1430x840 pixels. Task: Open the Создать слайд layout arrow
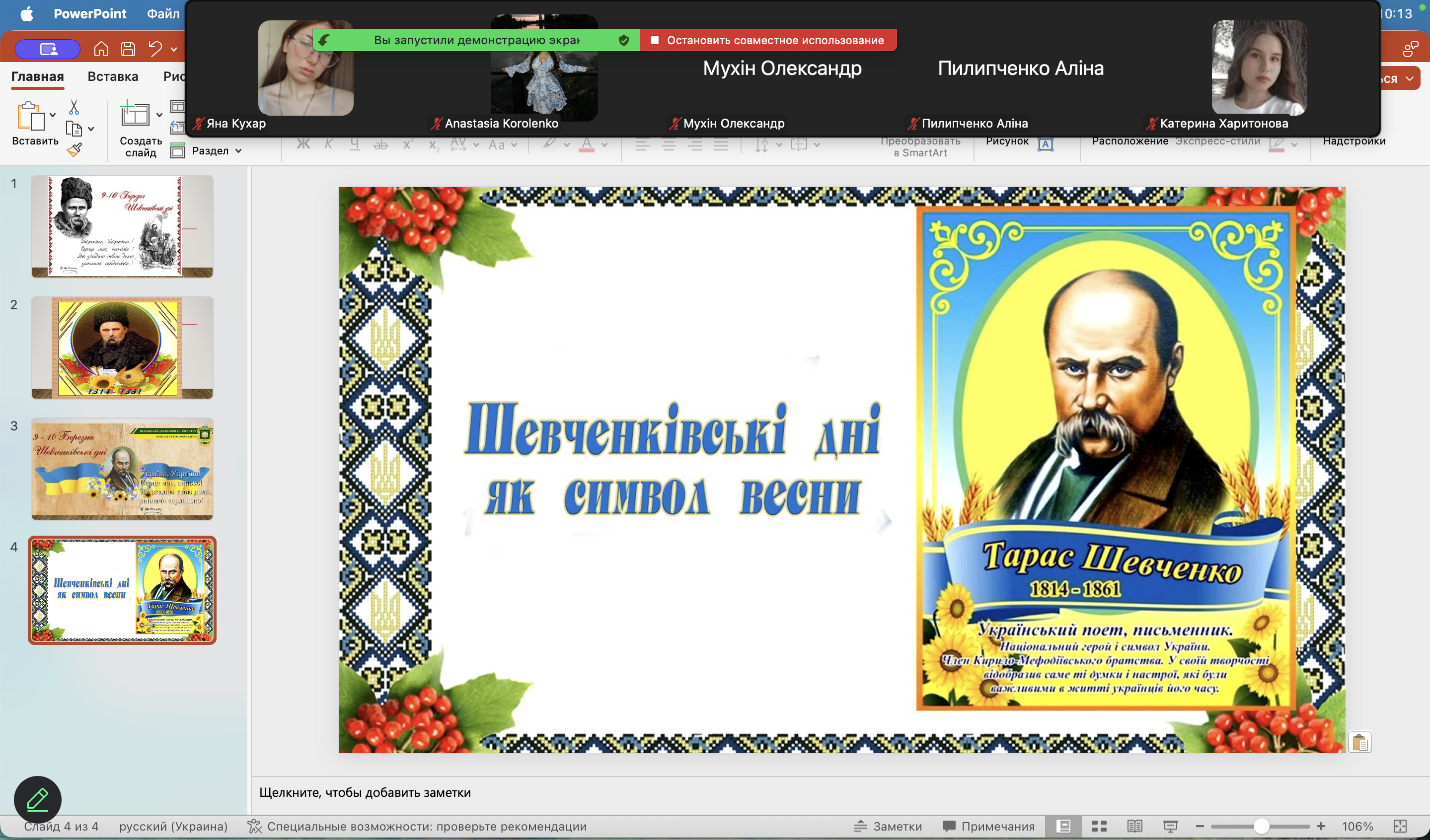tap(159, 115)
